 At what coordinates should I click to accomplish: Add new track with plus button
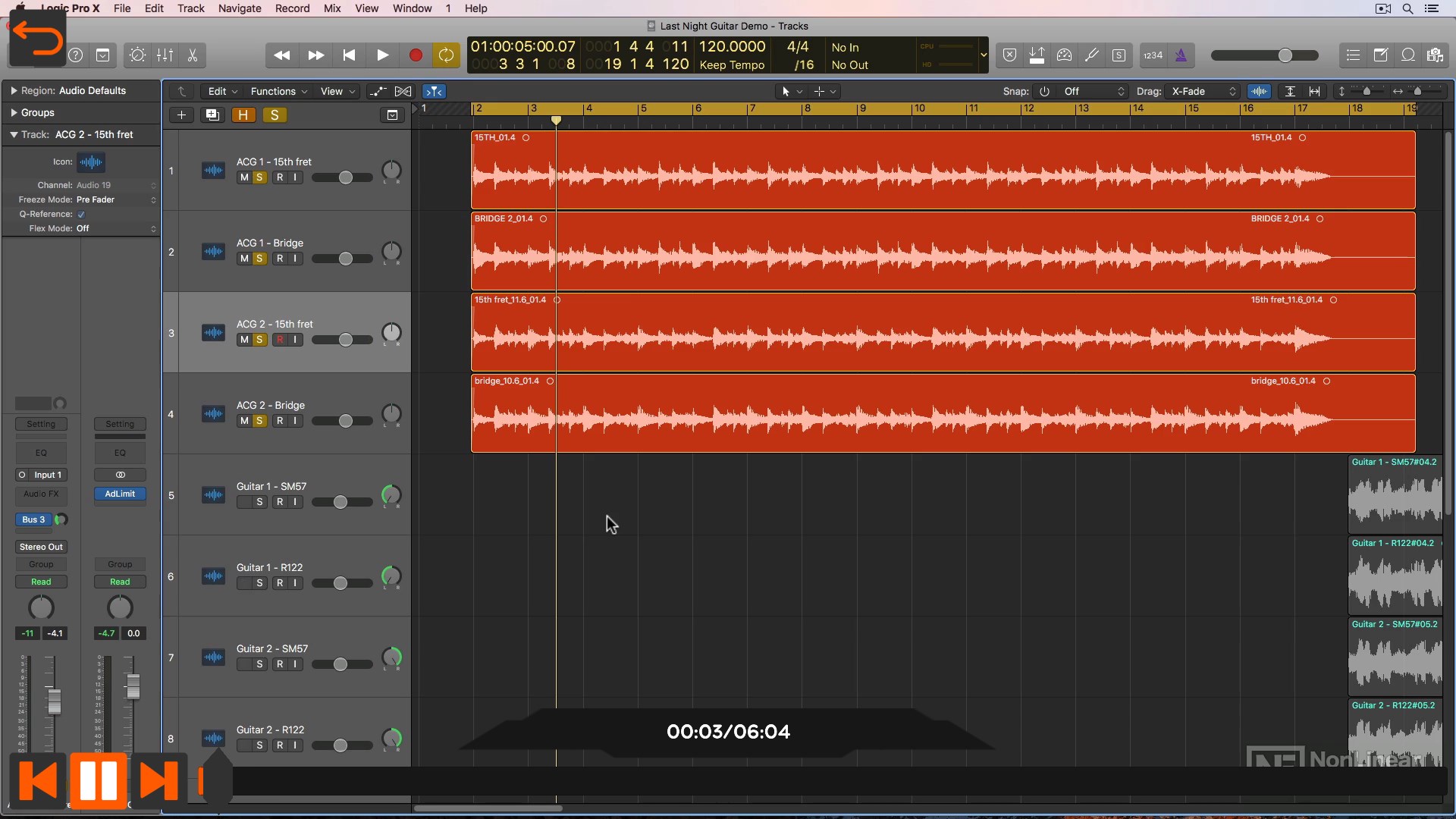(181, 115)
